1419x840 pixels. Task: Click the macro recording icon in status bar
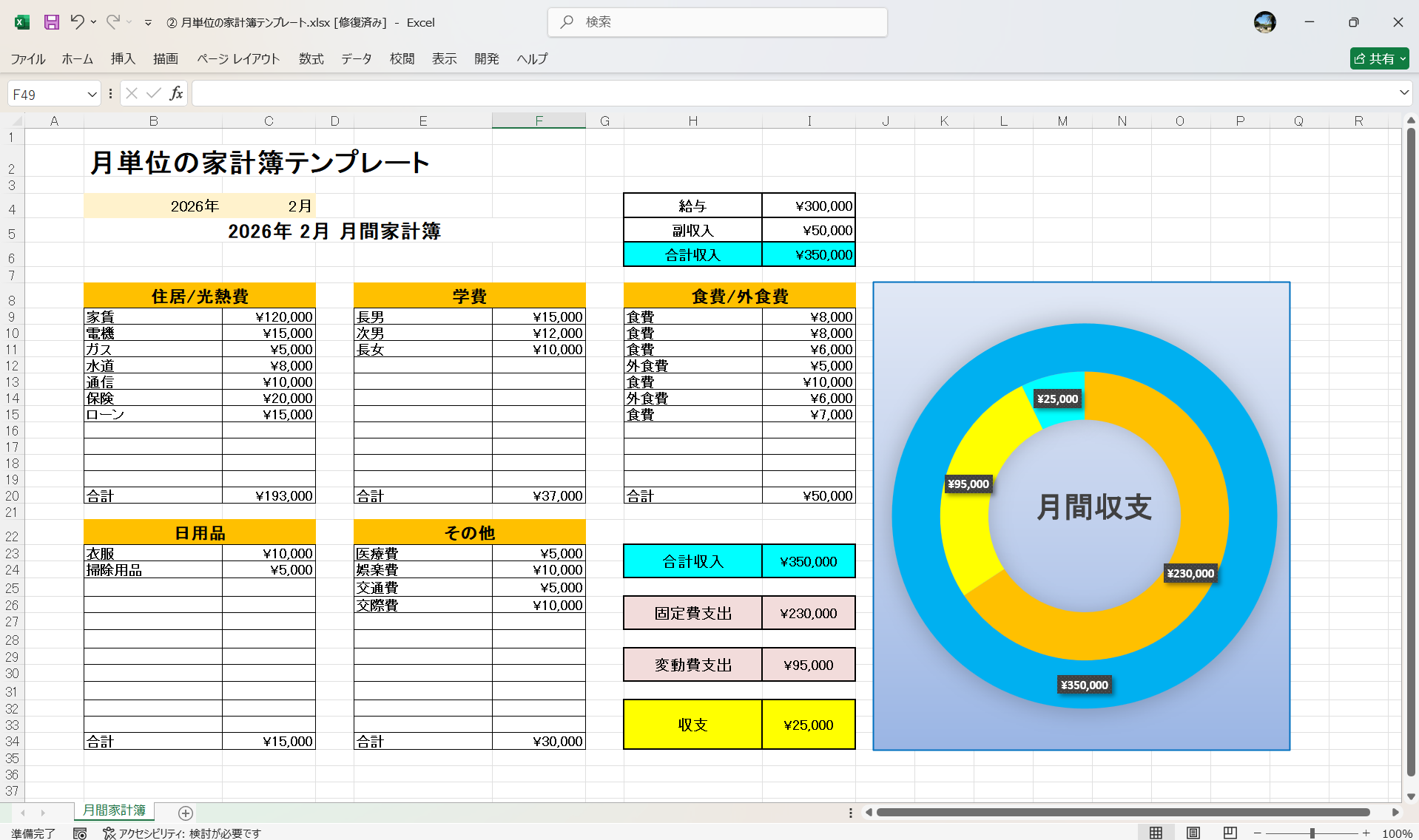point(80,833)
